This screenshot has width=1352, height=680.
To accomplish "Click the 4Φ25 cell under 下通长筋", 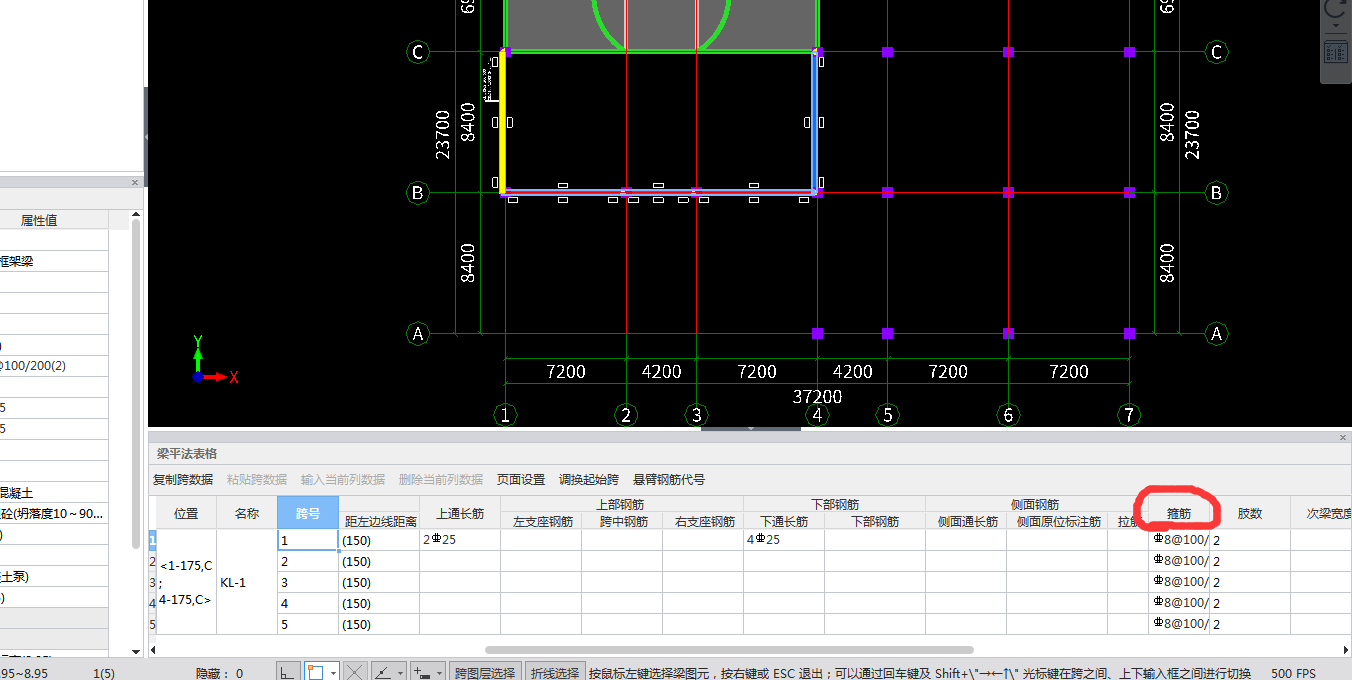I will [784, 540].
